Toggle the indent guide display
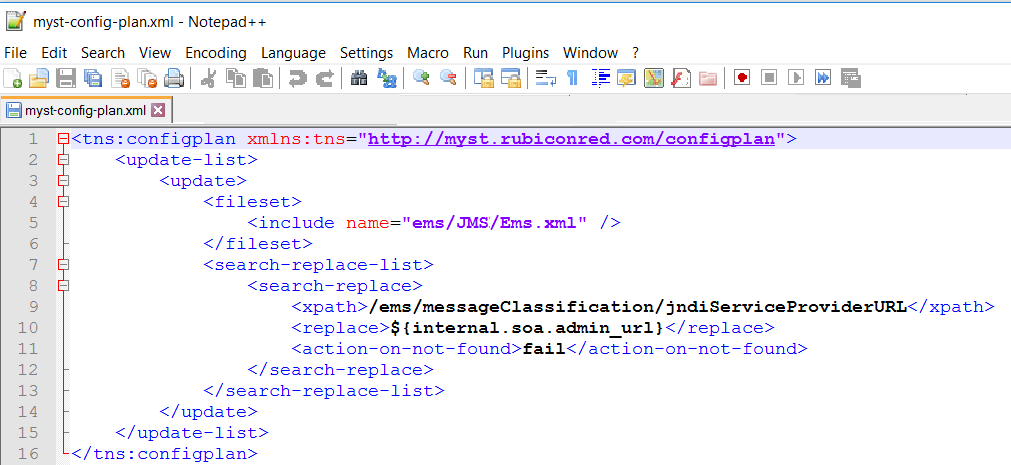1011x465 pixels. click(x=601, y=78)
